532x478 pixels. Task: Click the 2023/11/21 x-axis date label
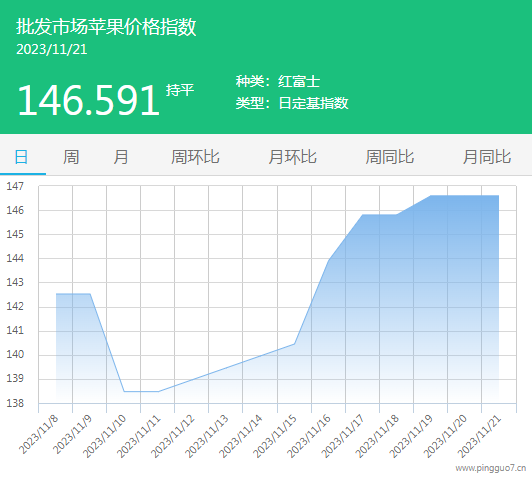pos(479,436)
